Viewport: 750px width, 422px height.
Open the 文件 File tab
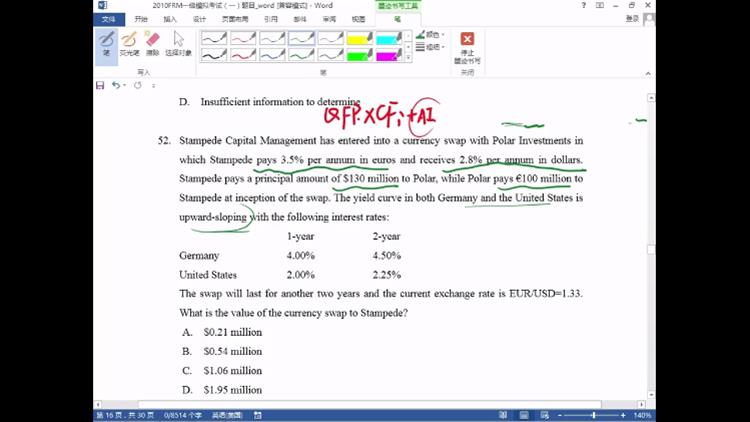109,19
